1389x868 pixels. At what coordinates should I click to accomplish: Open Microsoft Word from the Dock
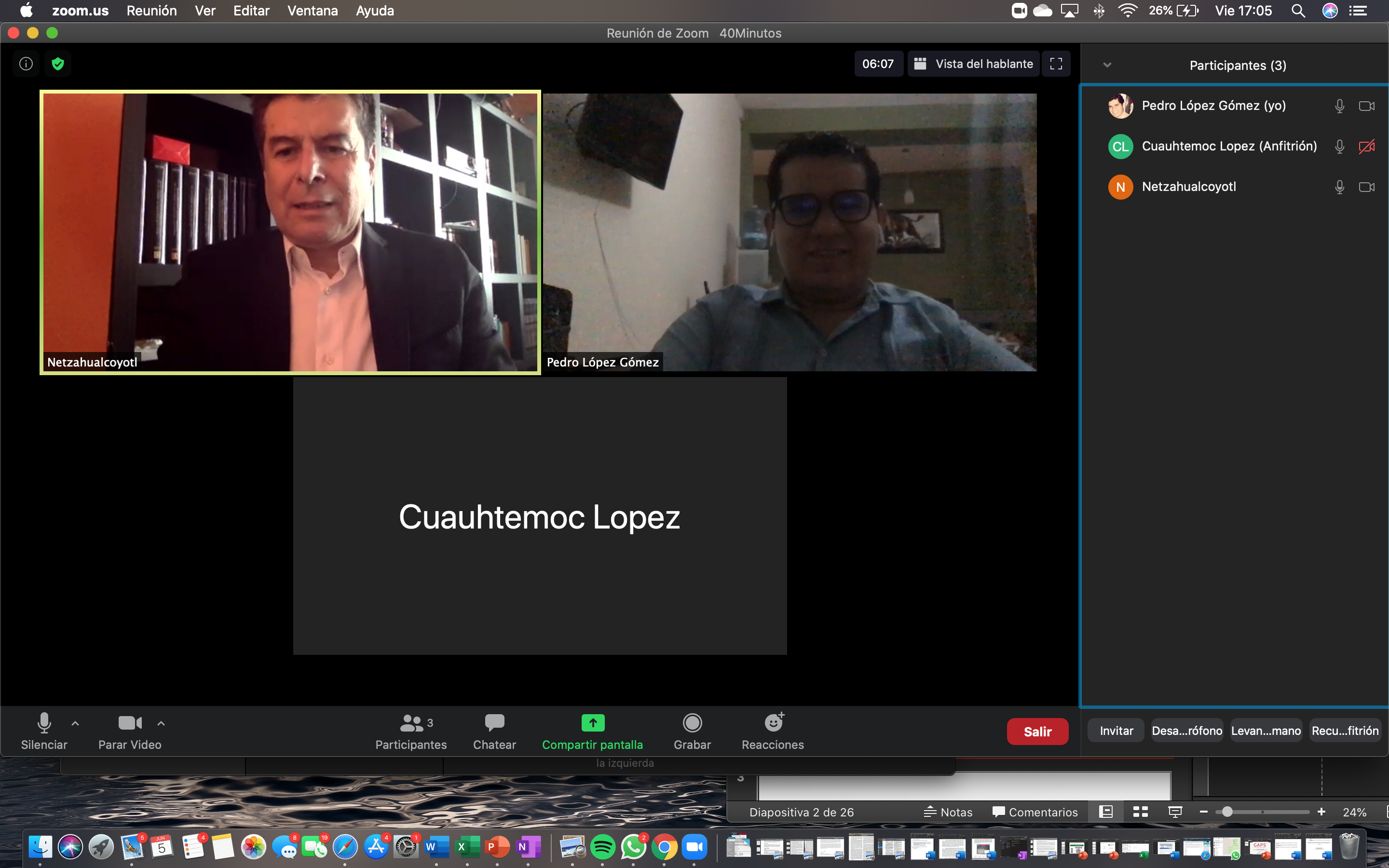coord(436,847)
